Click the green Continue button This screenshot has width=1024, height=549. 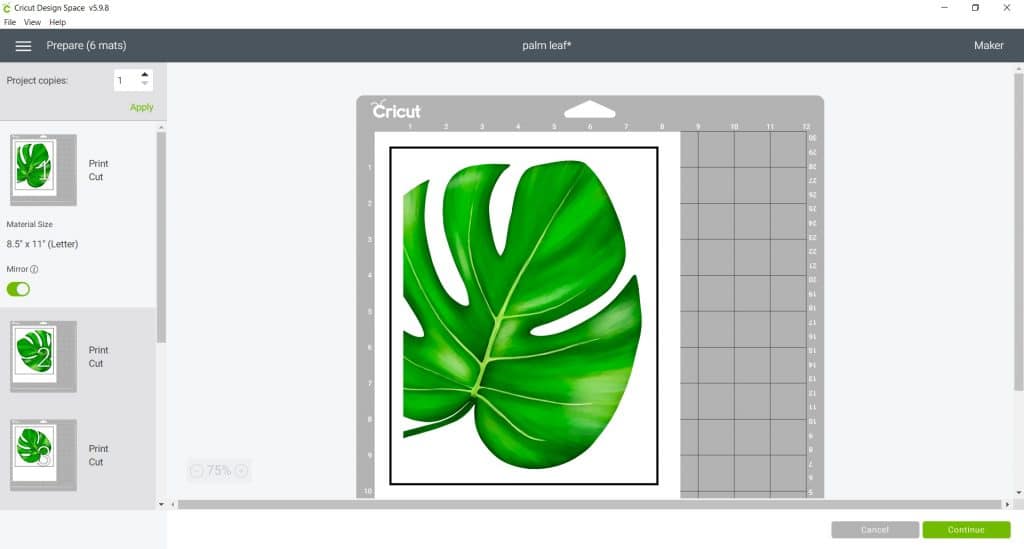point(966,529)
